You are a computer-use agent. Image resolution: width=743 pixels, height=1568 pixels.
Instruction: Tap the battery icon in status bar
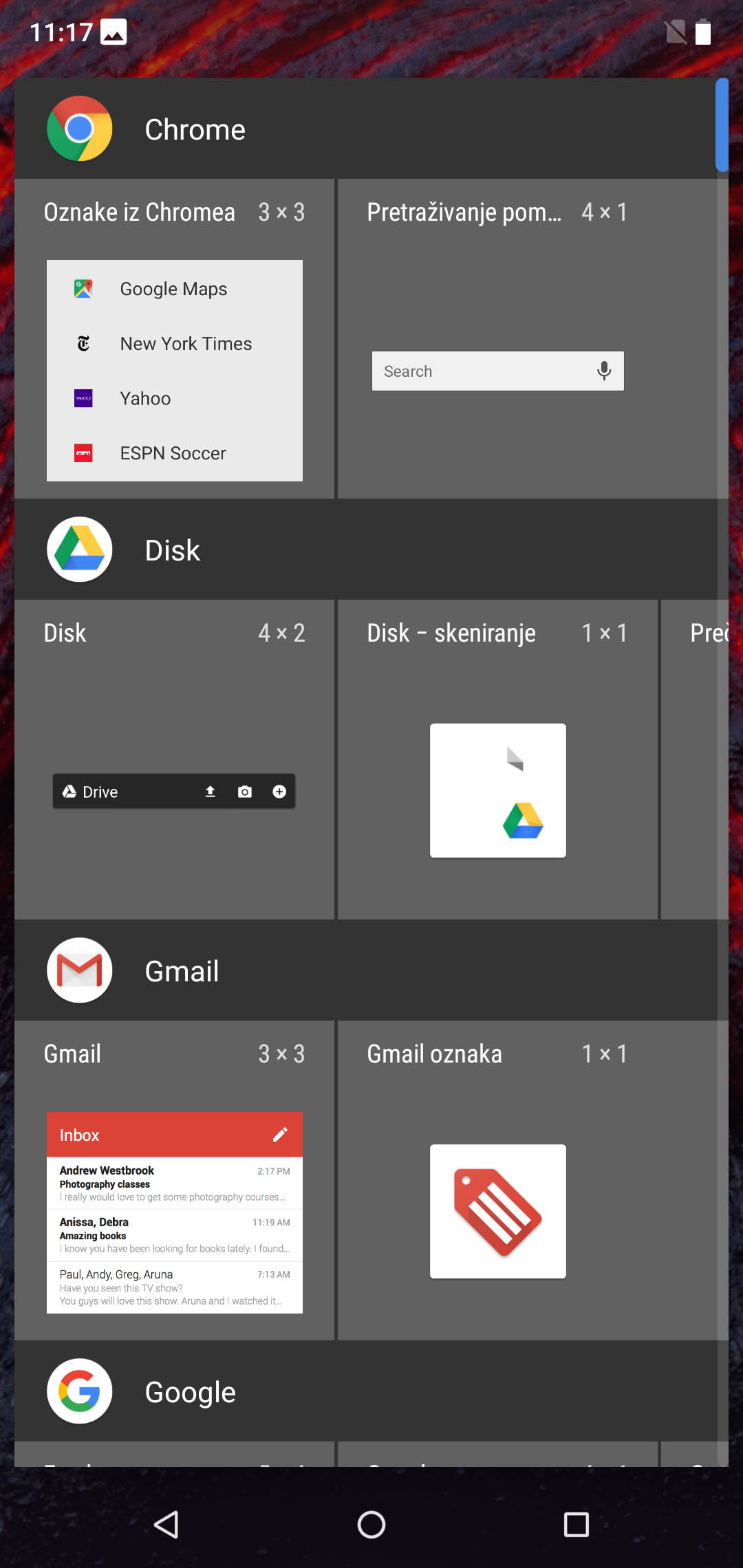coord(703,32)
